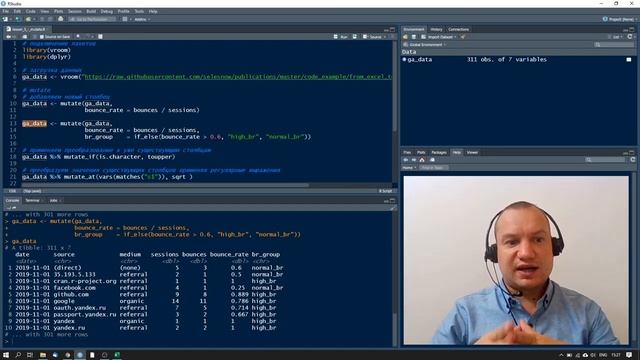Image resolution: width=640 pixels, height=360 pixels.
Task: Switch to the Plots tab
Action: [421, 152]
